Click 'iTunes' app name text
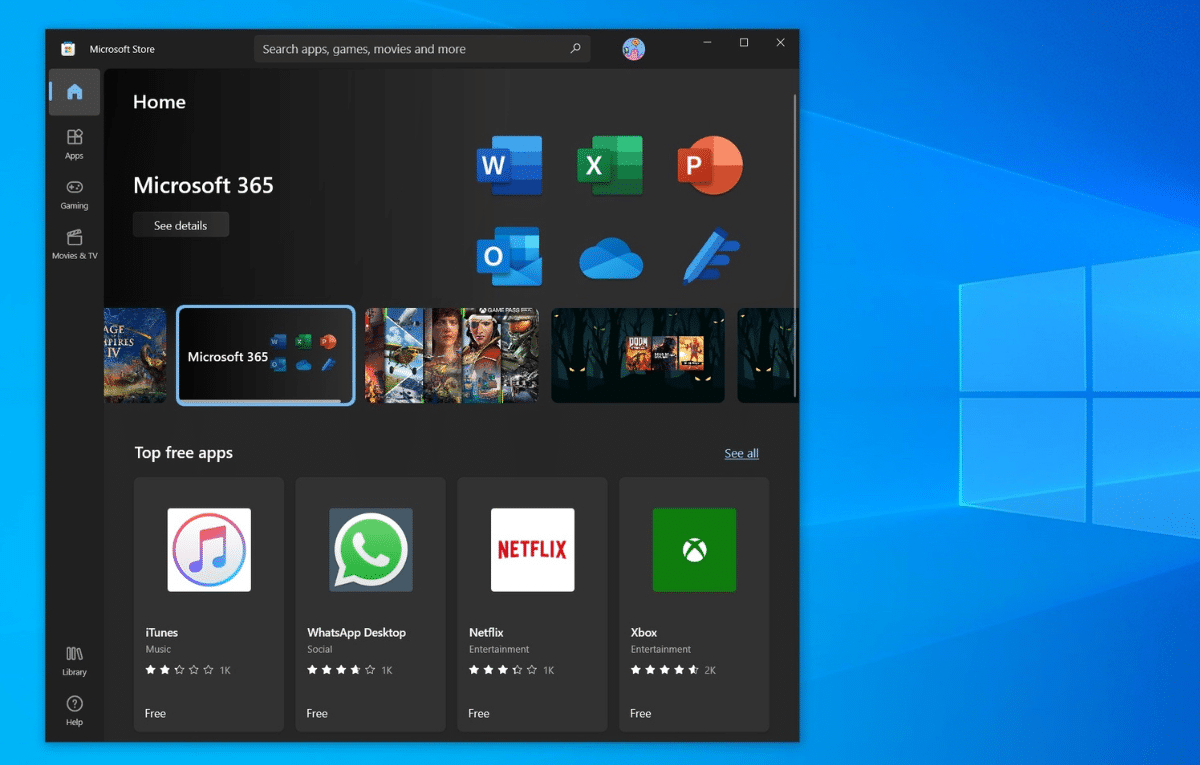The height and width of the screenshot is (765, 1200). tap(162, 632)
